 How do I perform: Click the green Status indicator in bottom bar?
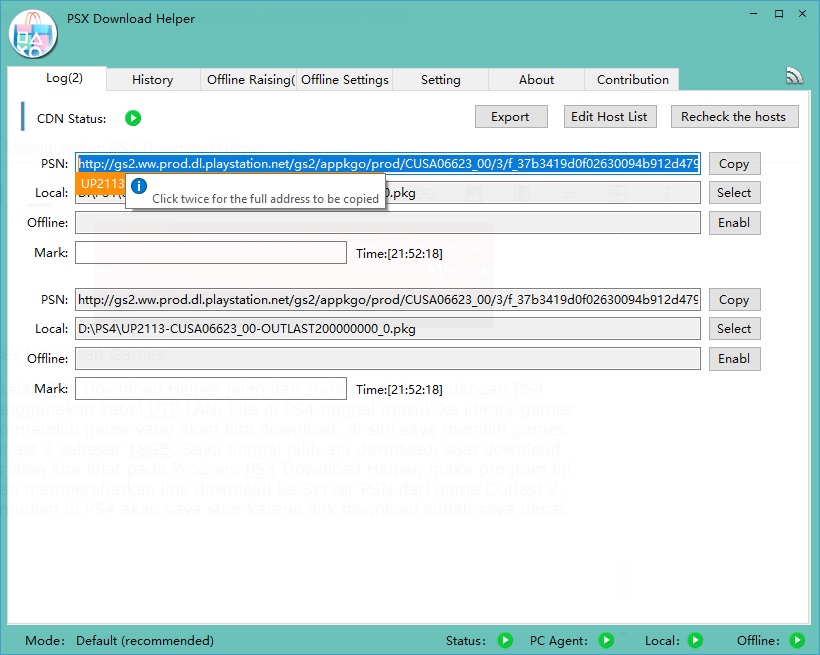[505, 640]
